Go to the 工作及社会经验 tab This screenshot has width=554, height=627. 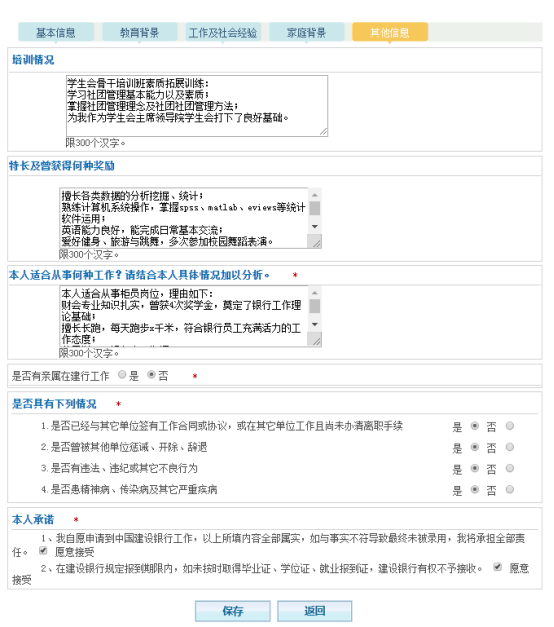pos(223,32)
